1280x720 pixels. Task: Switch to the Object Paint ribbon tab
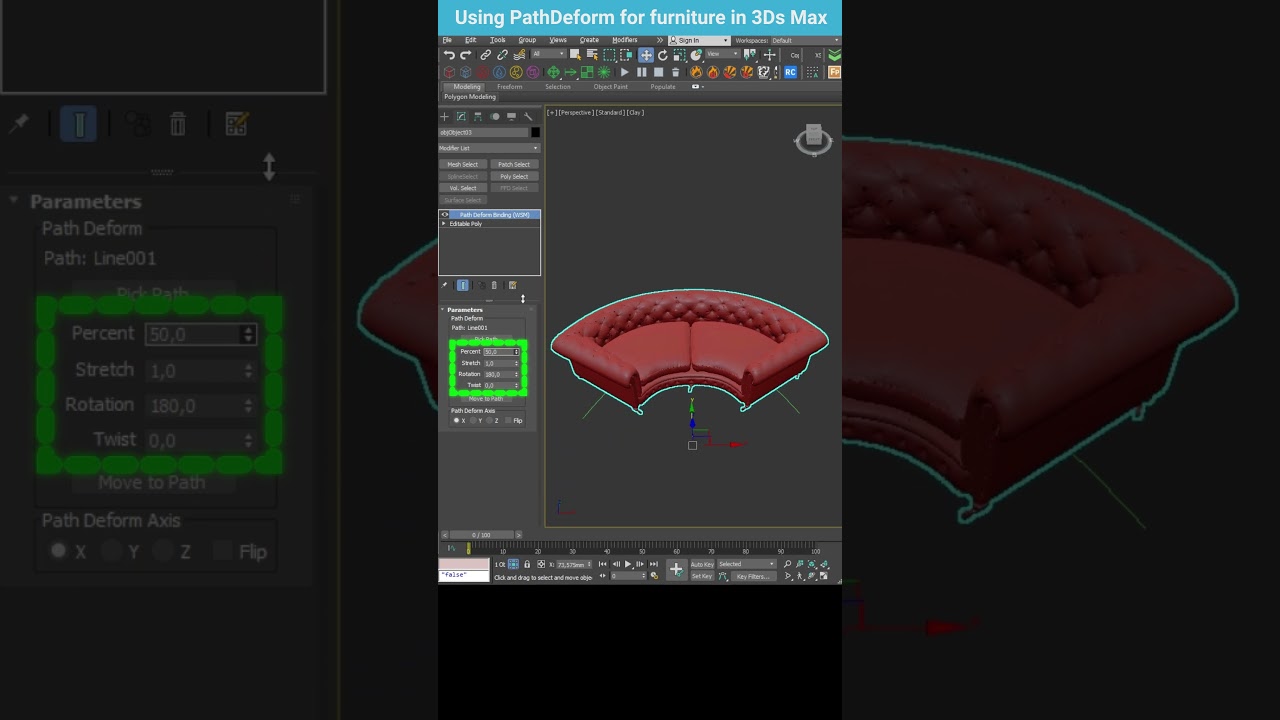tap(611, 87)
